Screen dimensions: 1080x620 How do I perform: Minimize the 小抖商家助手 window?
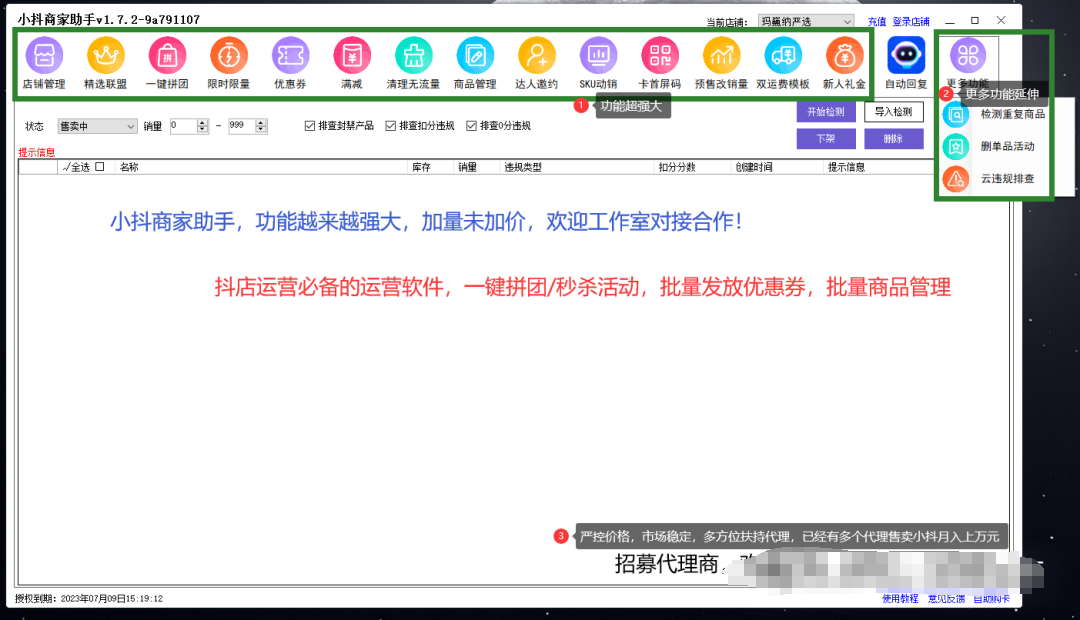(950, 21)
